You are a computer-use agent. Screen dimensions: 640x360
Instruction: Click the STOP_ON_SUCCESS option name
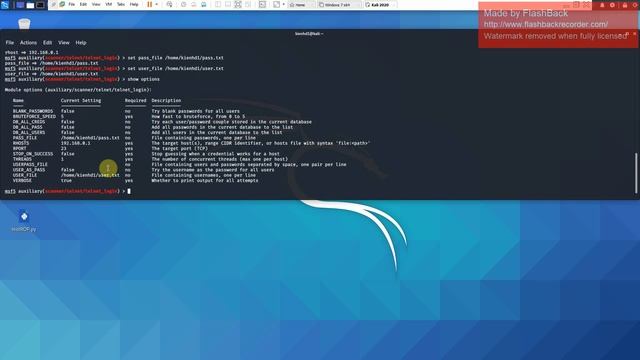(33, 153)
